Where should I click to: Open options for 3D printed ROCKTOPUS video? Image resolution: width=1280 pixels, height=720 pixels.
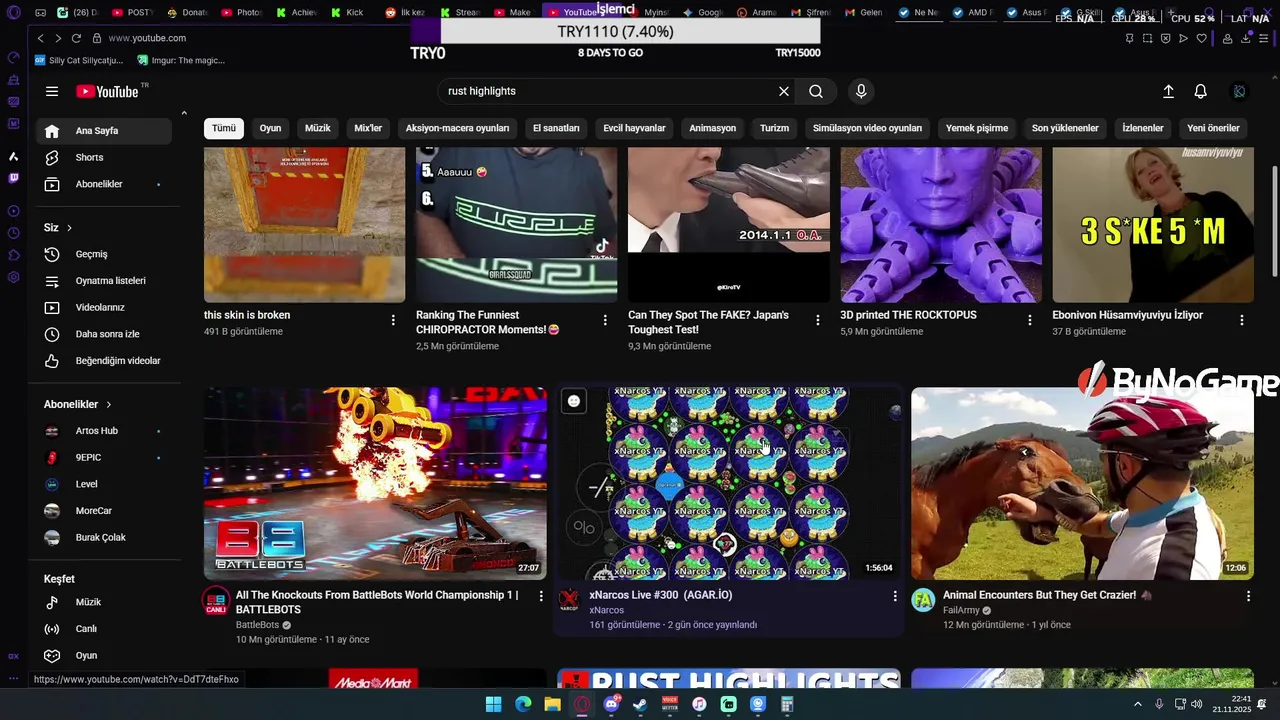[1029, 320]
